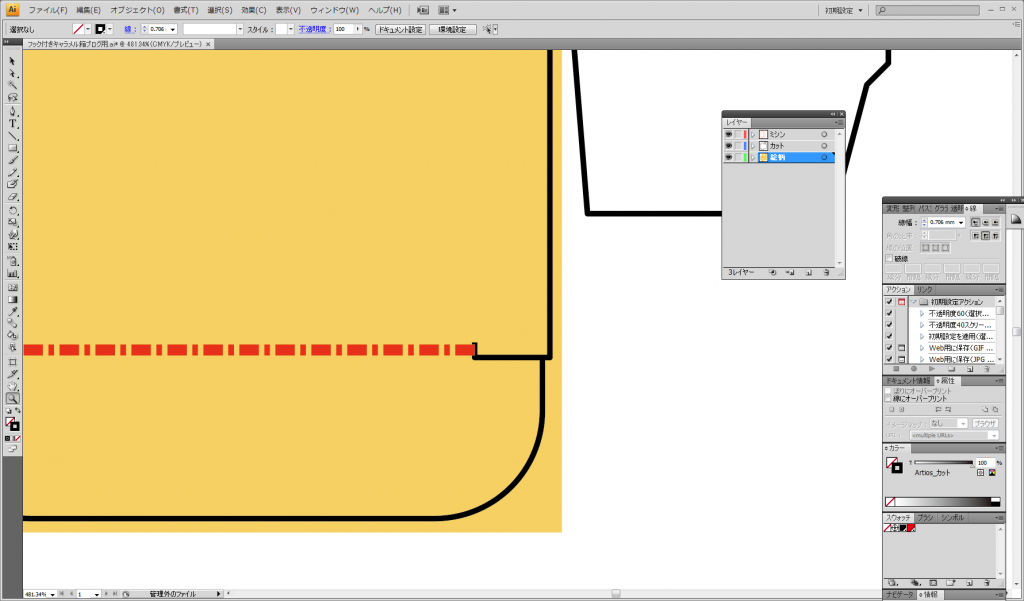
Task: Enable the 破線 dashed-line checkbox
Action: 889,258
